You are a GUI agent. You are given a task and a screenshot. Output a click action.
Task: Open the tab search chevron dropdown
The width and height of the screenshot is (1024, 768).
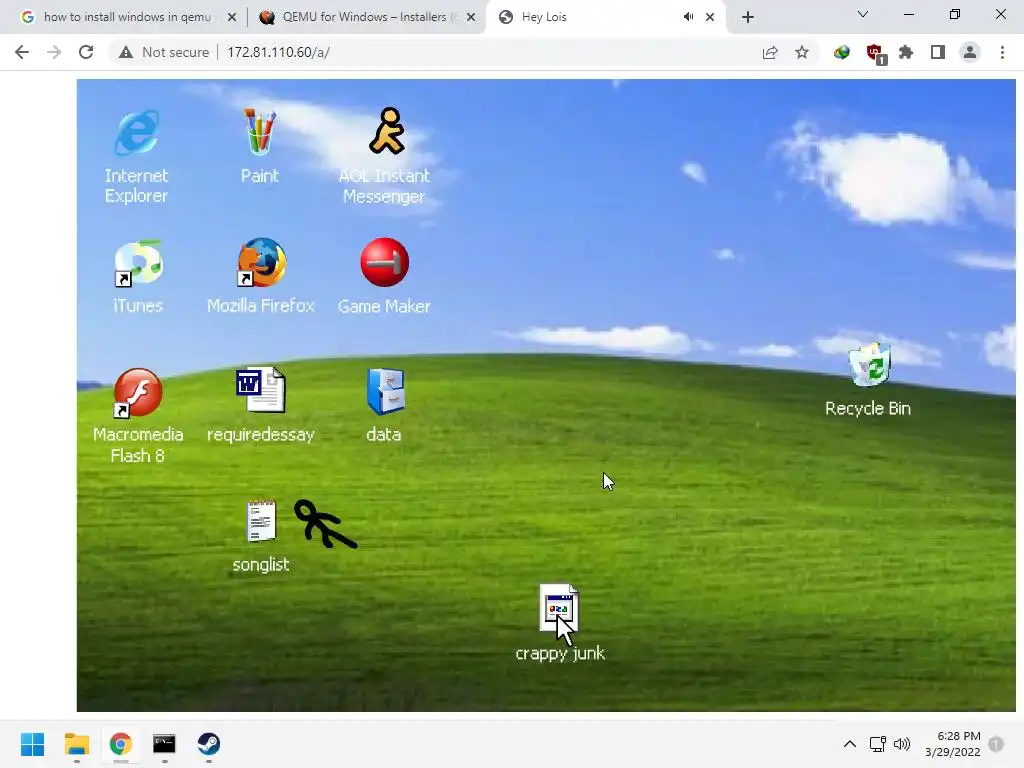[x=863, y=14]
